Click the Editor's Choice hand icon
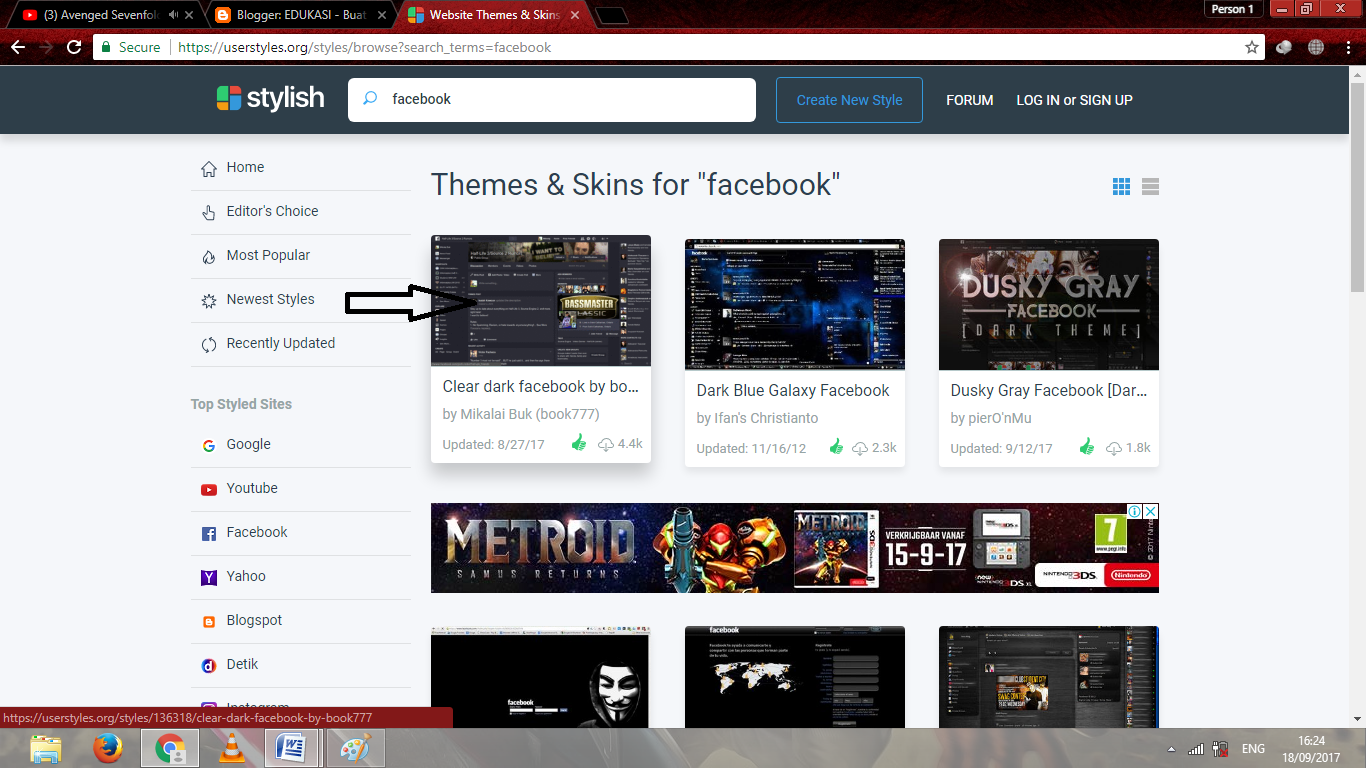This screenshot has height=768, width=1366. click(x=209, y=212)
